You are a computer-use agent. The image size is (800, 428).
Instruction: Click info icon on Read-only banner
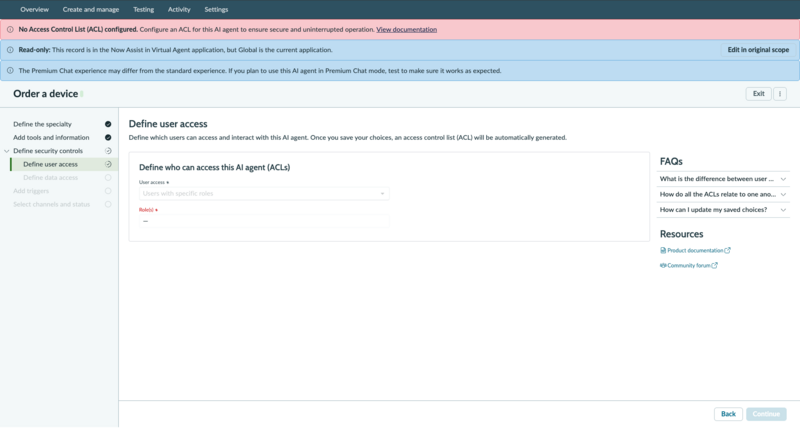(10, 50)
